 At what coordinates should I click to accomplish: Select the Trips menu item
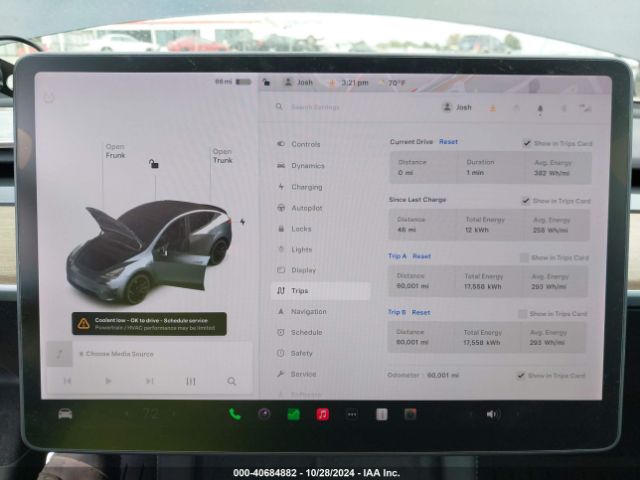coord(321,291)
